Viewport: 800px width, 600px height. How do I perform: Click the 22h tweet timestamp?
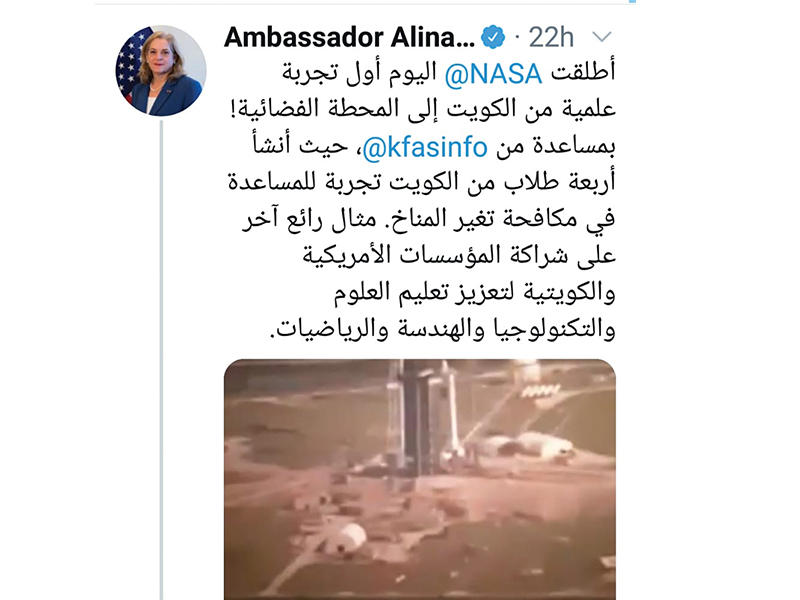(x=551, y=37)
